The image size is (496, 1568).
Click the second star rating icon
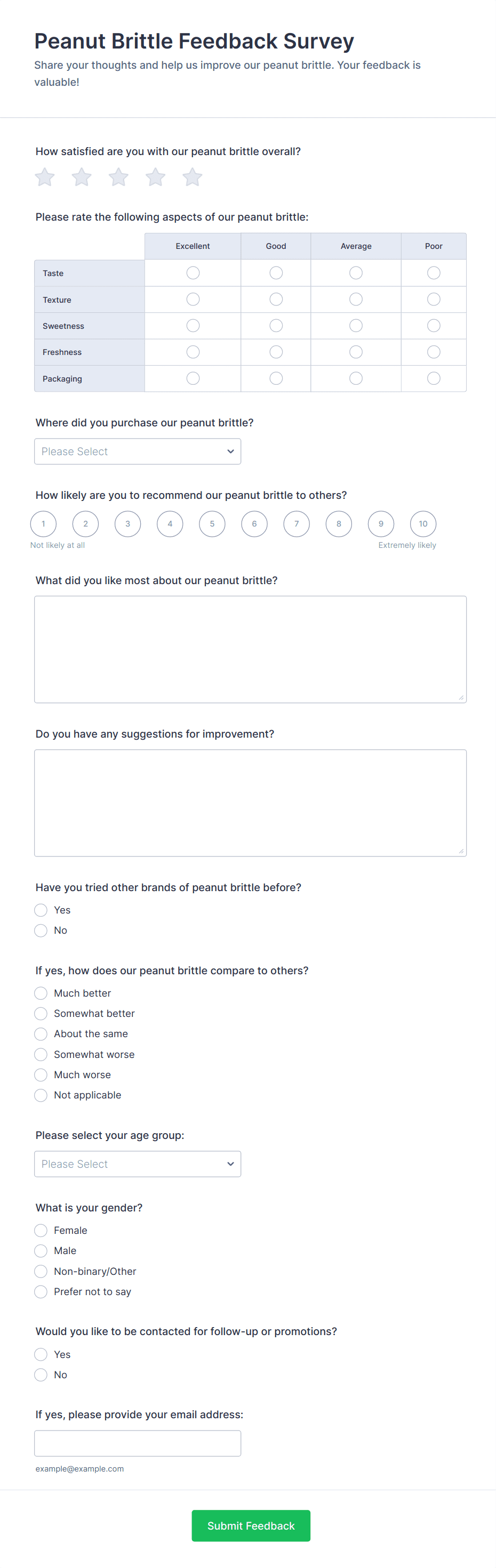pyautogui.click(x=82, y=177)
